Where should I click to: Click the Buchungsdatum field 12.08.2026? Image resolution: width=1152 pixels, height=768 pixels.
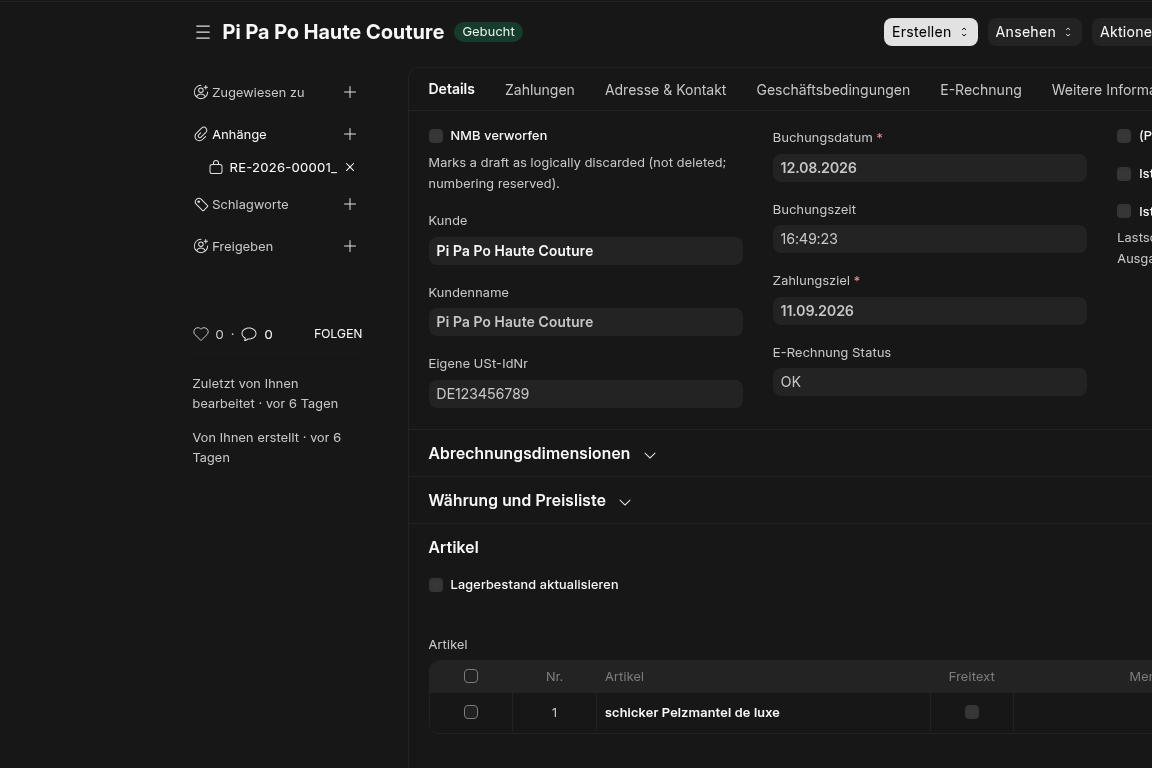[929, 168]
